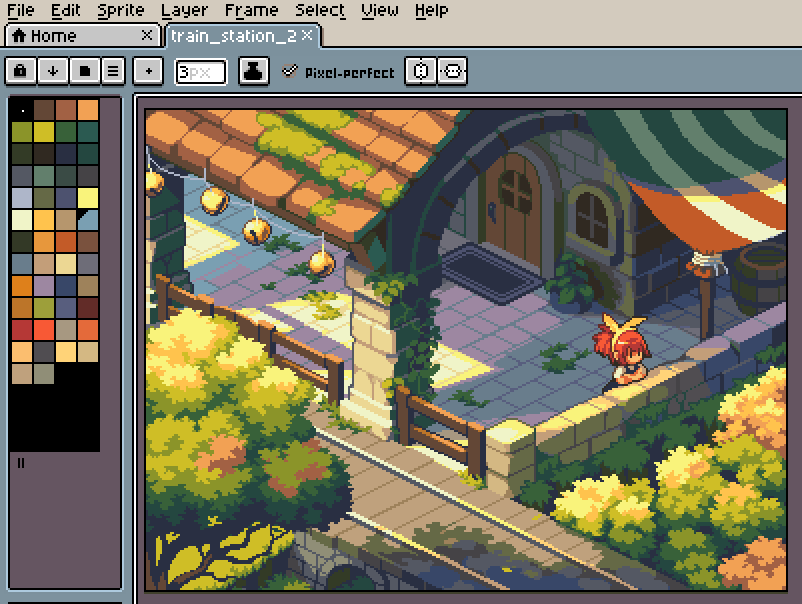Open the palette sort options down-arrow button
802x604 pixels.
click(x=53, y=71)
